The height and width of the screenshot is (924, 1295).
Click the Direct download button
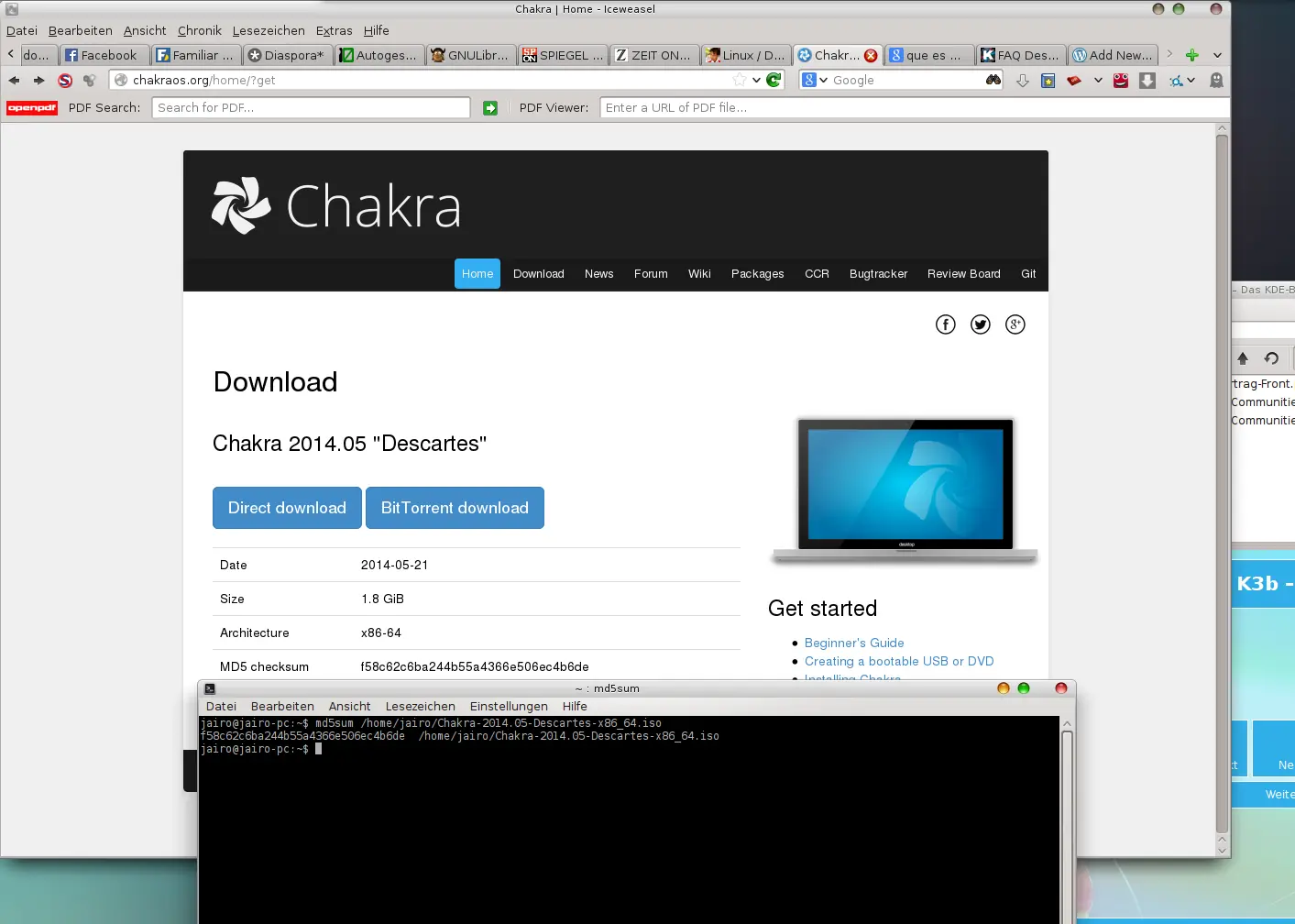287,508
